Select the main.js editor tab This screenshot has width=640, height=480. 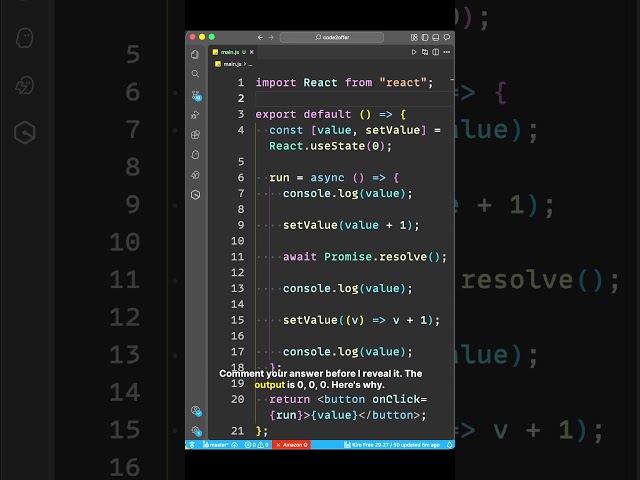point(233,52)
